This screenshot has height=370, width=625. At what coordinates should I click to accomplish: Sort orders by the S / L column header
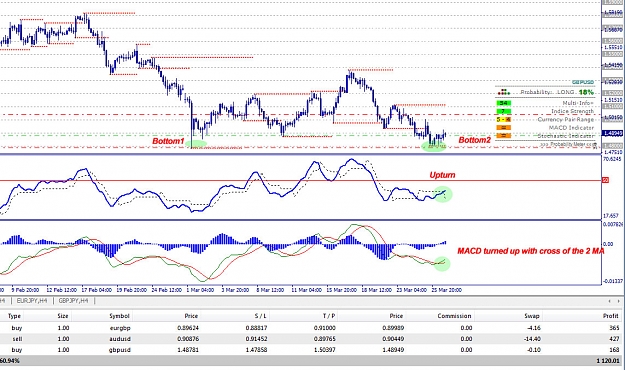pos(261,316)
